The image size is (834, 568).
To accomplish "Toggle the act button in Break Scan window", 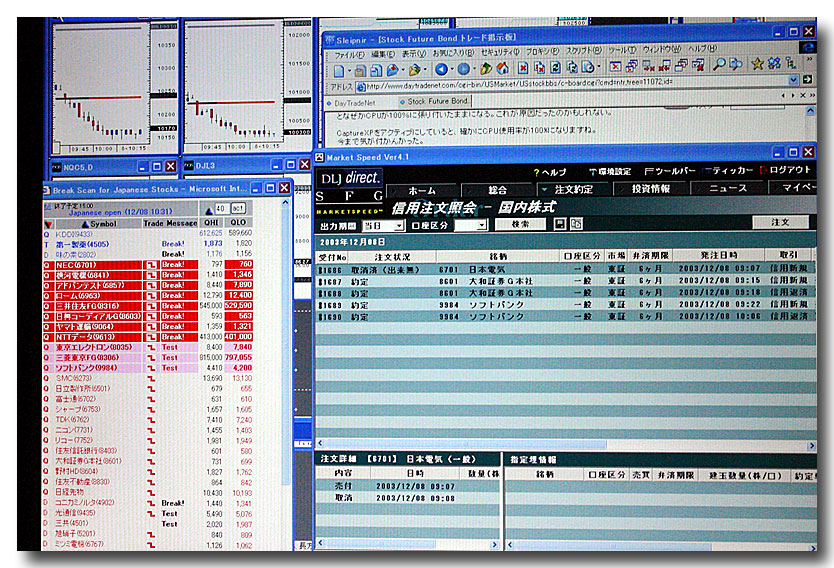I will click(x=238, y=208).
